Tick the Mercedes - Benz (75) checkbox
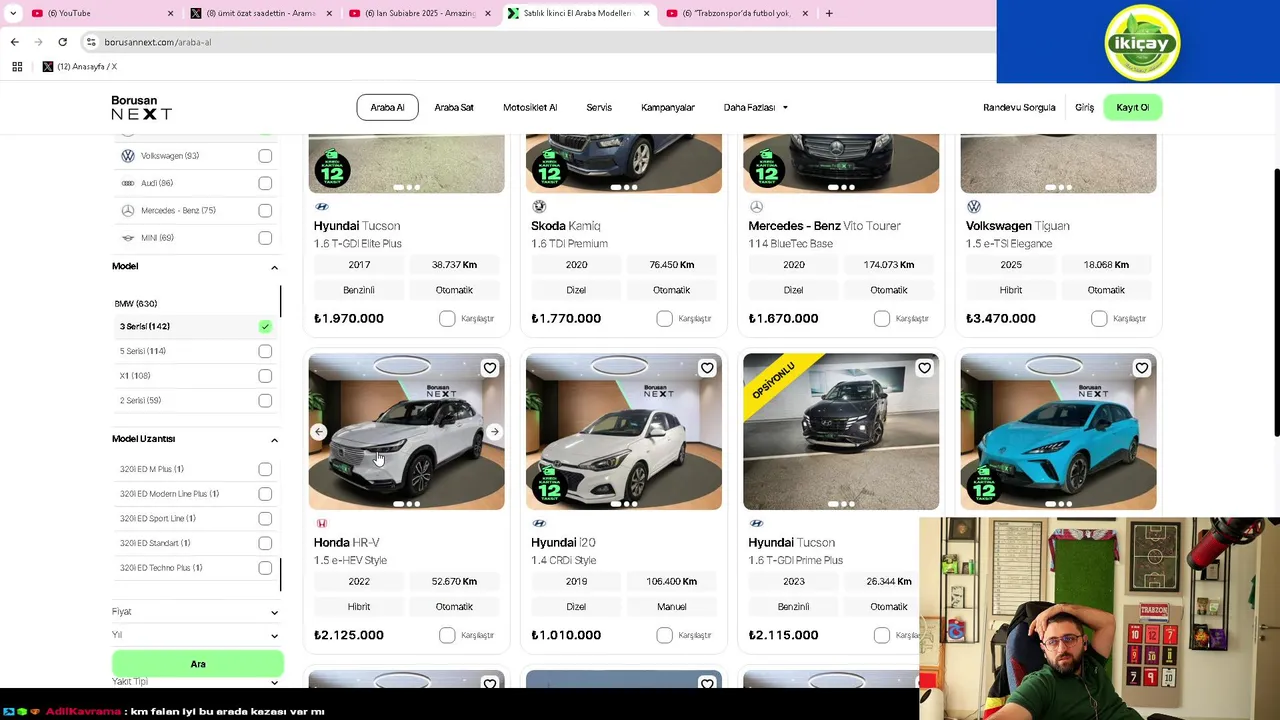Screen dimensions: 1280x720 265,211
